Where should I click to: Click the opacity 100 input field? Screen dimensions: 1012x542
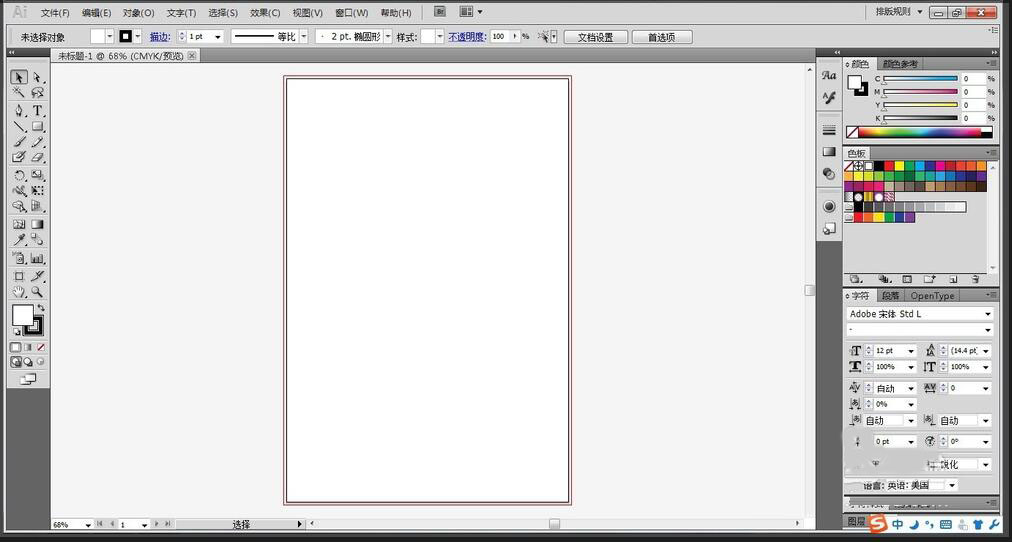pos(500,37)
